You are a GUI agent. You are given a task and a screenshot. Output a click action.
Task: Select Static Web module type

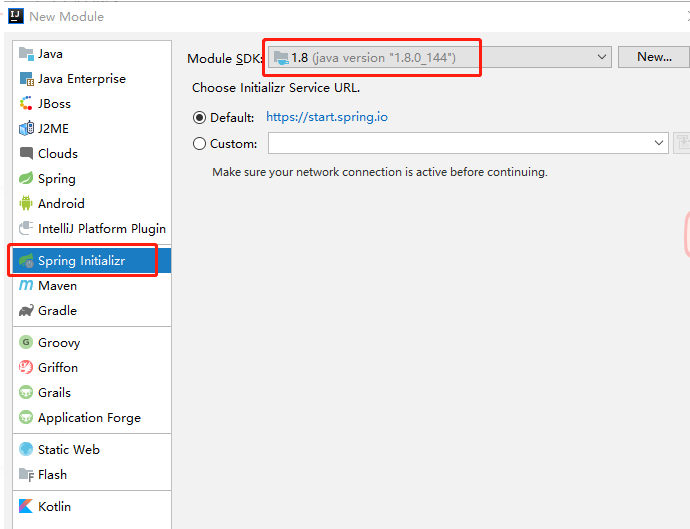click(92, 449)
